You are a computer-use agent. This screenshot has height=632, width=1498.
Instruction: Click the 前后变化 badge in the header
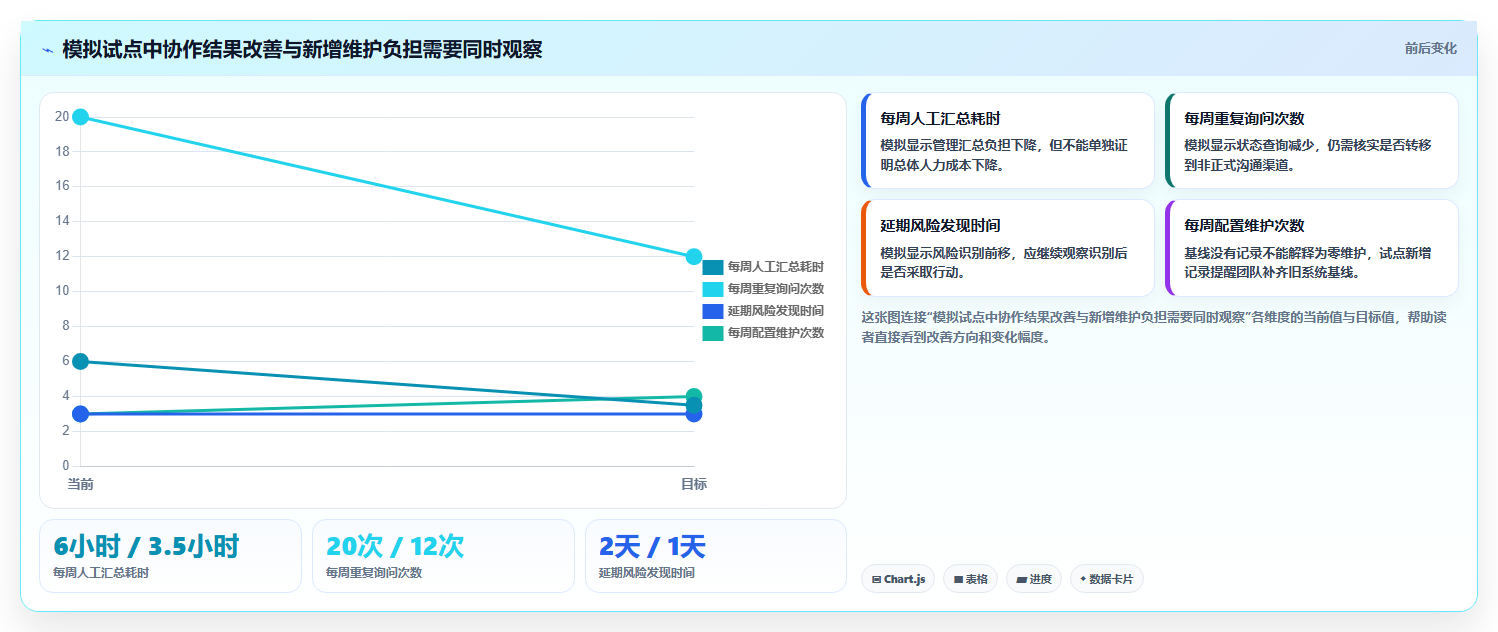tap(1430, 48)
